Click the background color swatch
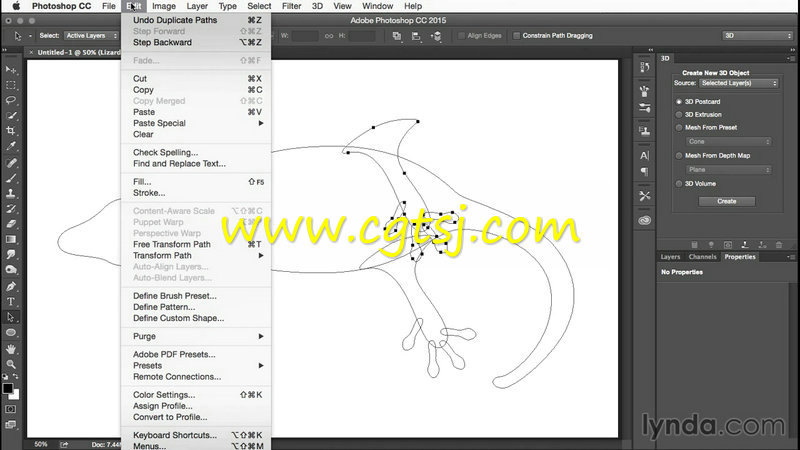 click(16, 396)
